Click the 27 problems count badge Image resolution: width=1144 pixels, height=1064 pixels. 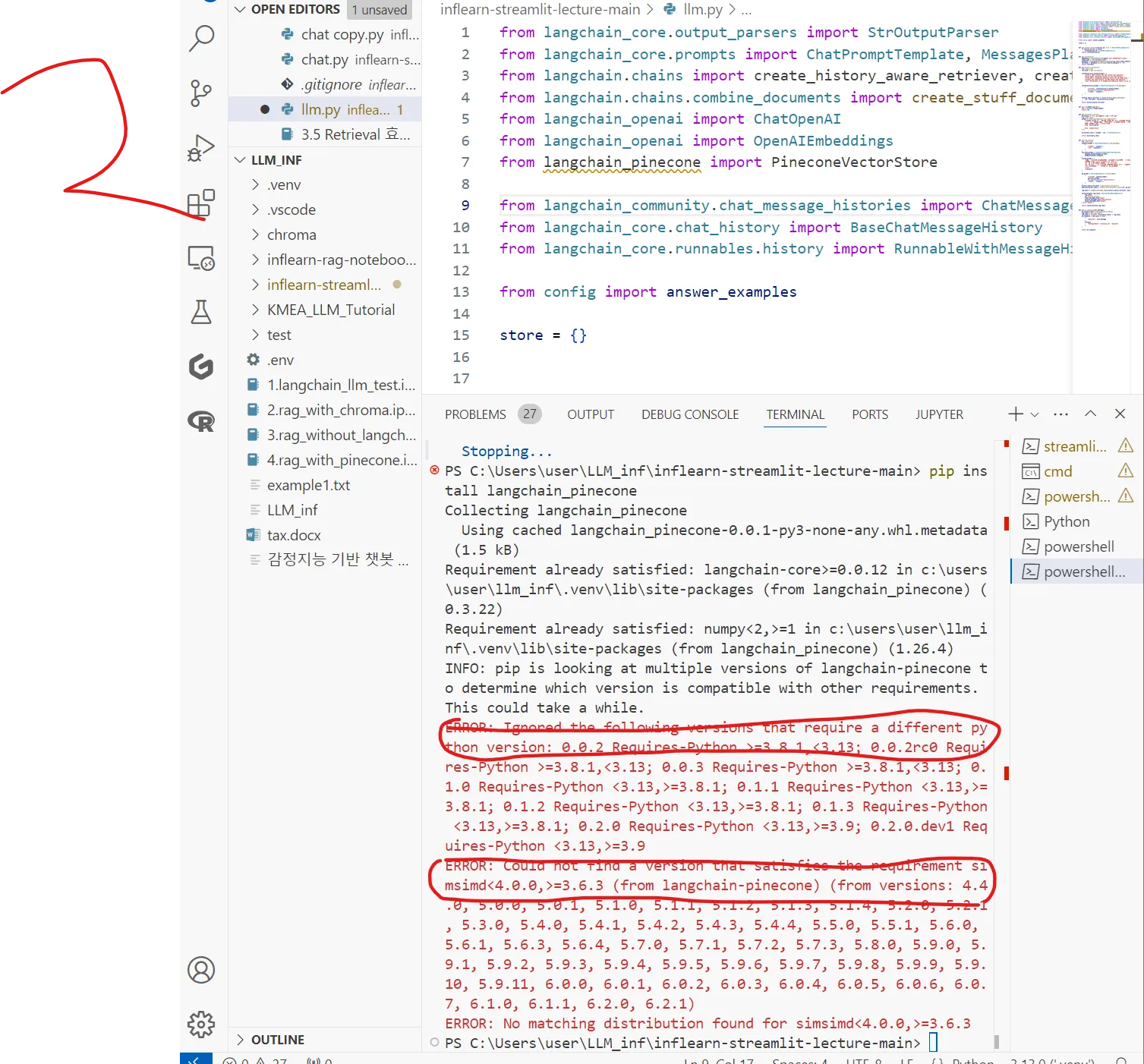point(529,414)
